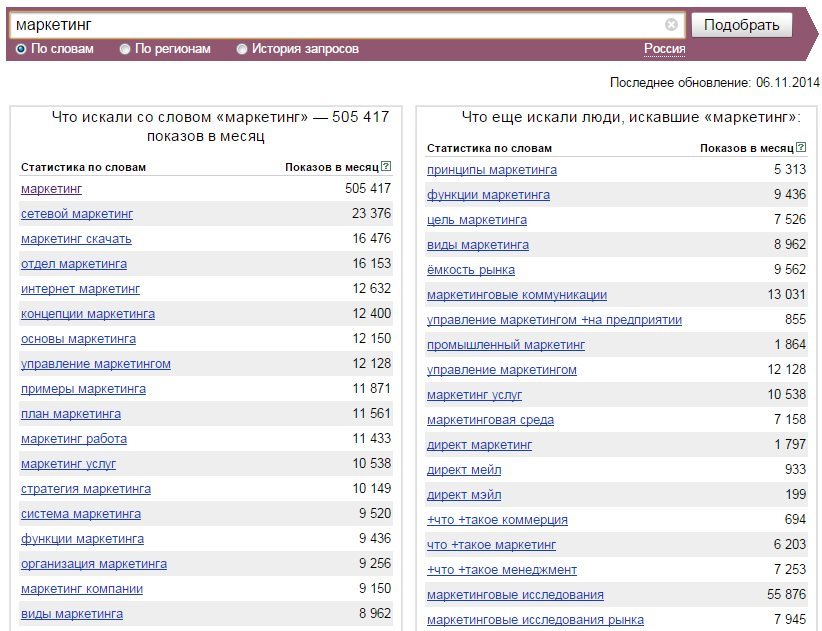Viewport: 822px width, 631px height.
Task: Clear the search field with the X icon
Action: [671, 25]
